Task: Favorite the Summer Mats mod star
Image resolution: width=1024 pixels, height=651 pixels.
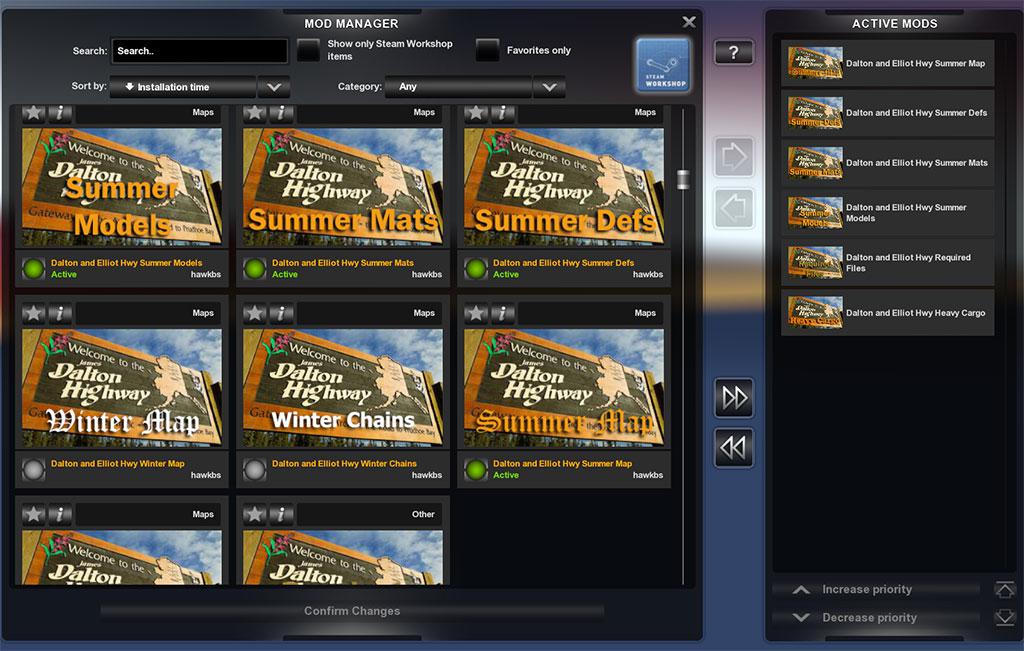Action: point(255,113)
